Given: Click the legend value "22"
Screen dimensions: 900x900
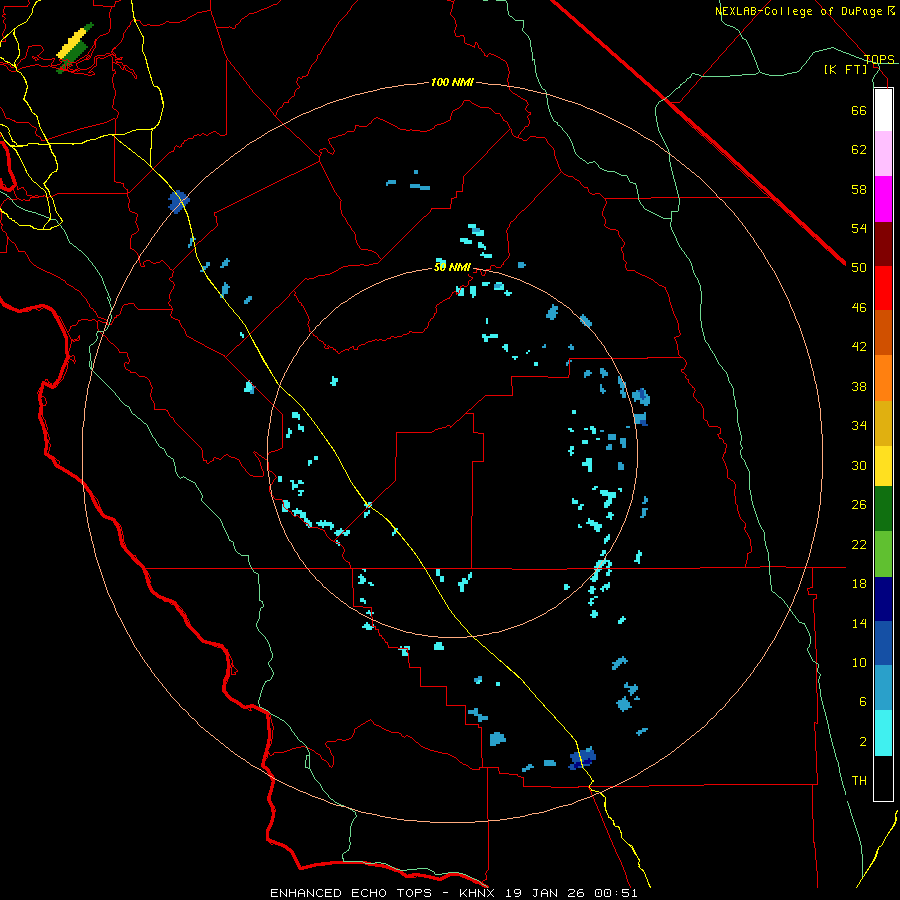Looking at the screenshot, I should (859, 544).
